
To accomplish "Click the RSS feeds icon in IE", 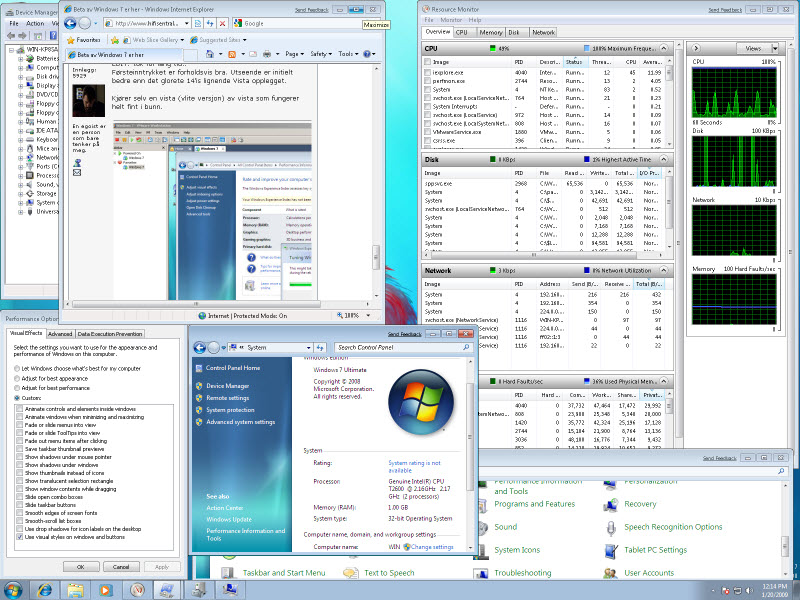I will click(x=232, y=54).
